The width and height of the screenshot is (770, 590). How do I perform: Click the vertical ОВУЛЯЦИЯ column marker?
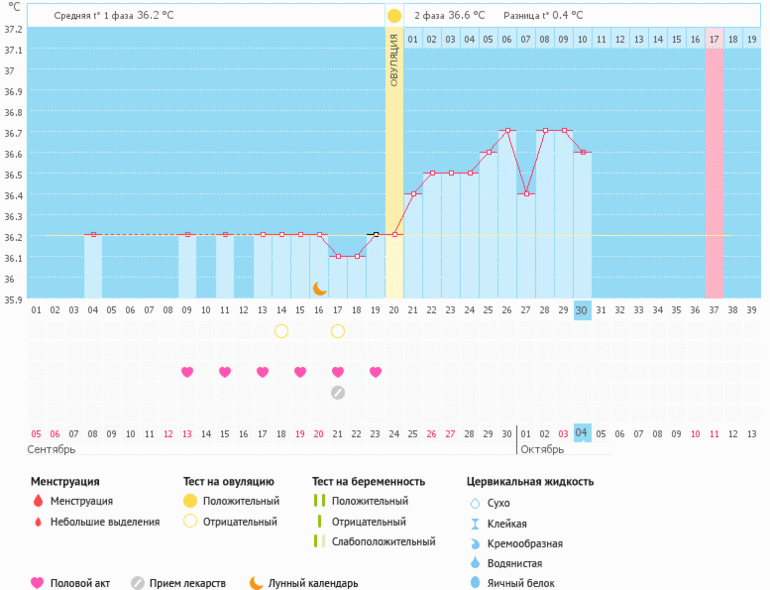pyautogui.click(x=394, y=60)
